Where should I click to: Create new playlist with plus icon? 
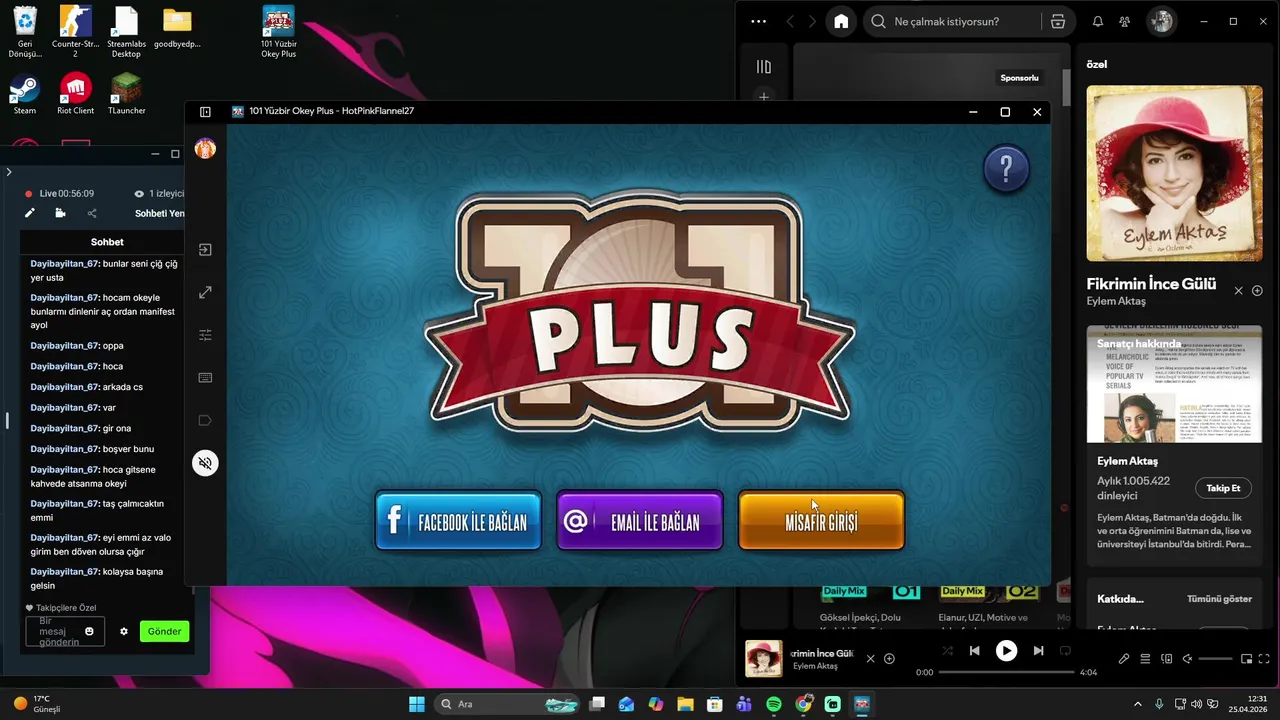tap(764, 97)
